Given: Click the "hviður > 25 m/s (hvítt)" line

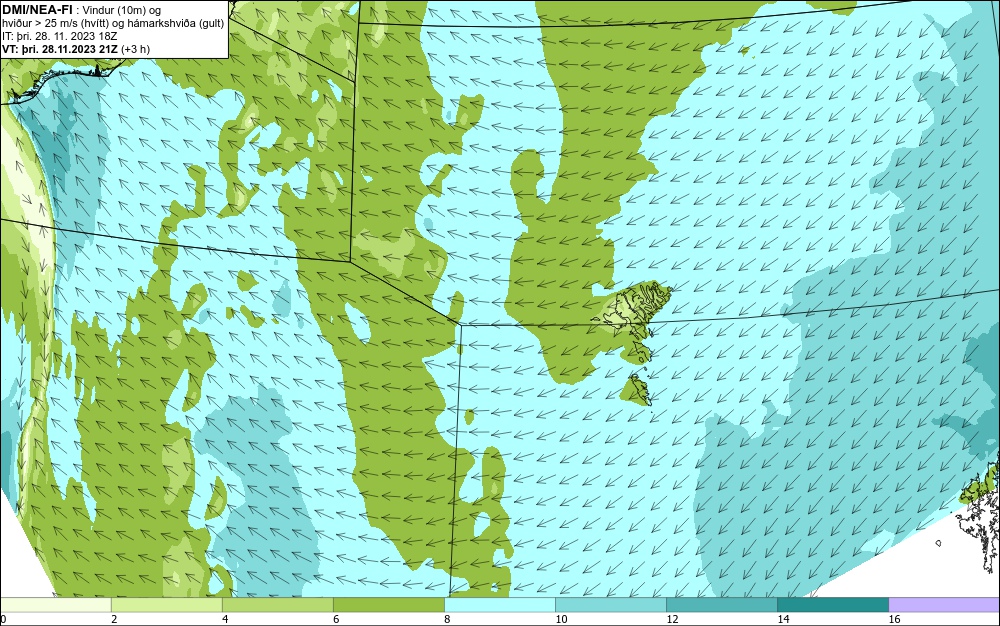Looking at the screenshot, I should [55, 23].
